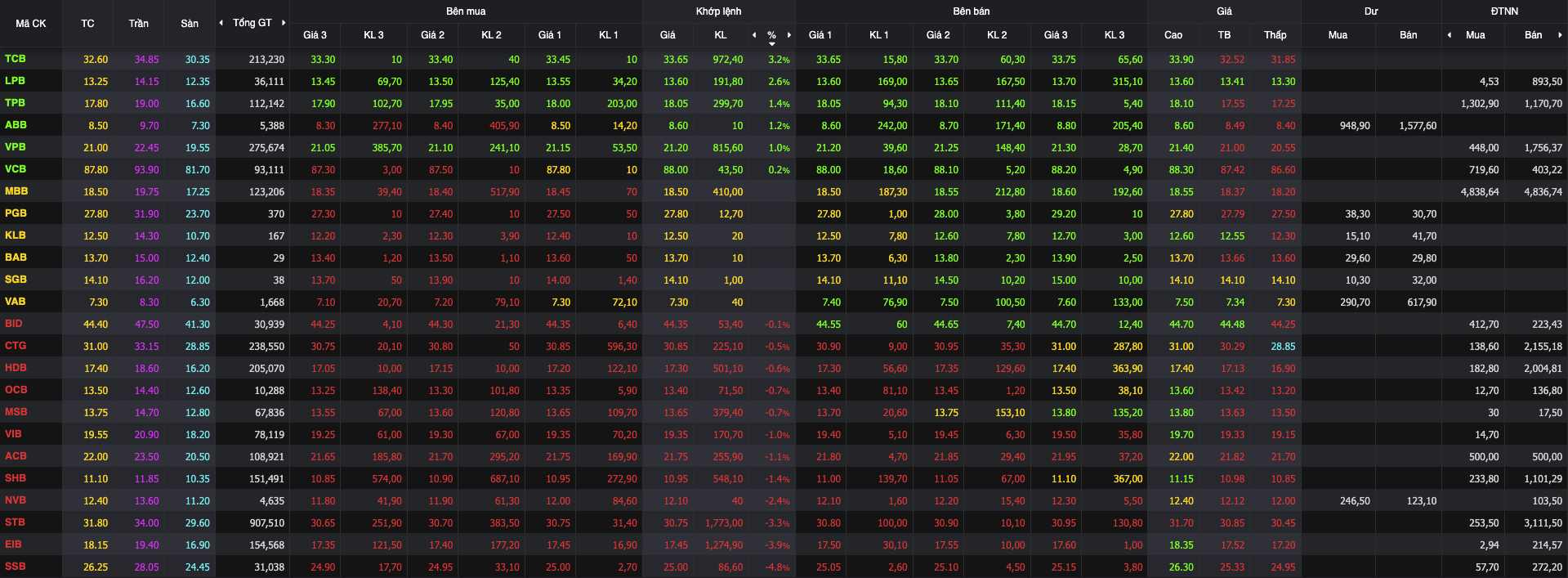
Task: Click the left arrow beside the % column
Action: coord(754,35)
